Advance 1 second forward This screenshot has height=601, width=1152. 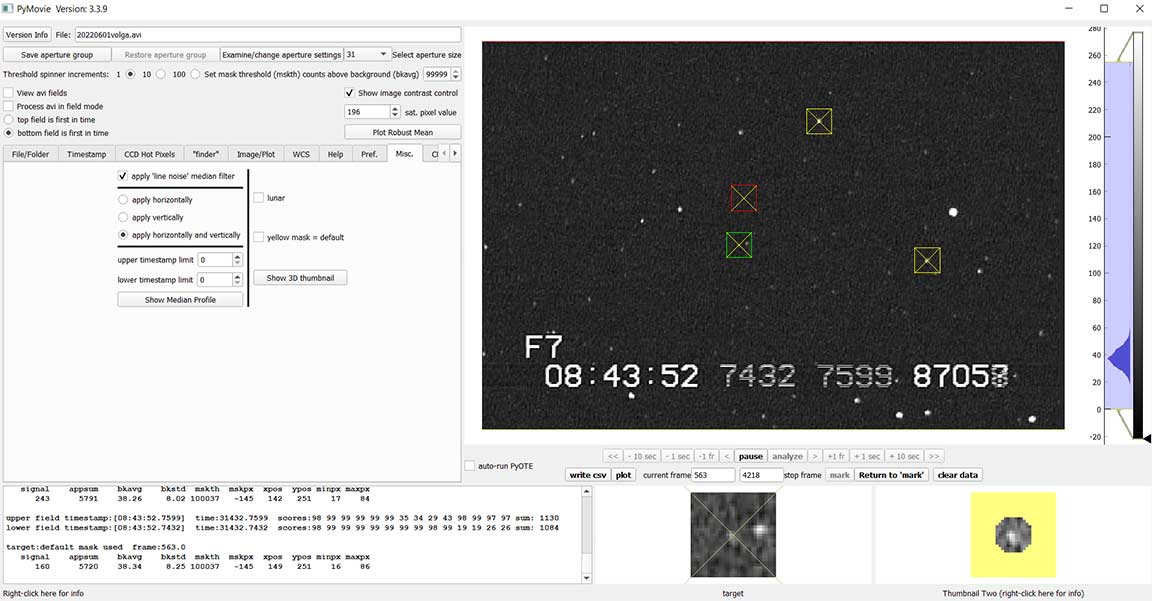point(867,456)
